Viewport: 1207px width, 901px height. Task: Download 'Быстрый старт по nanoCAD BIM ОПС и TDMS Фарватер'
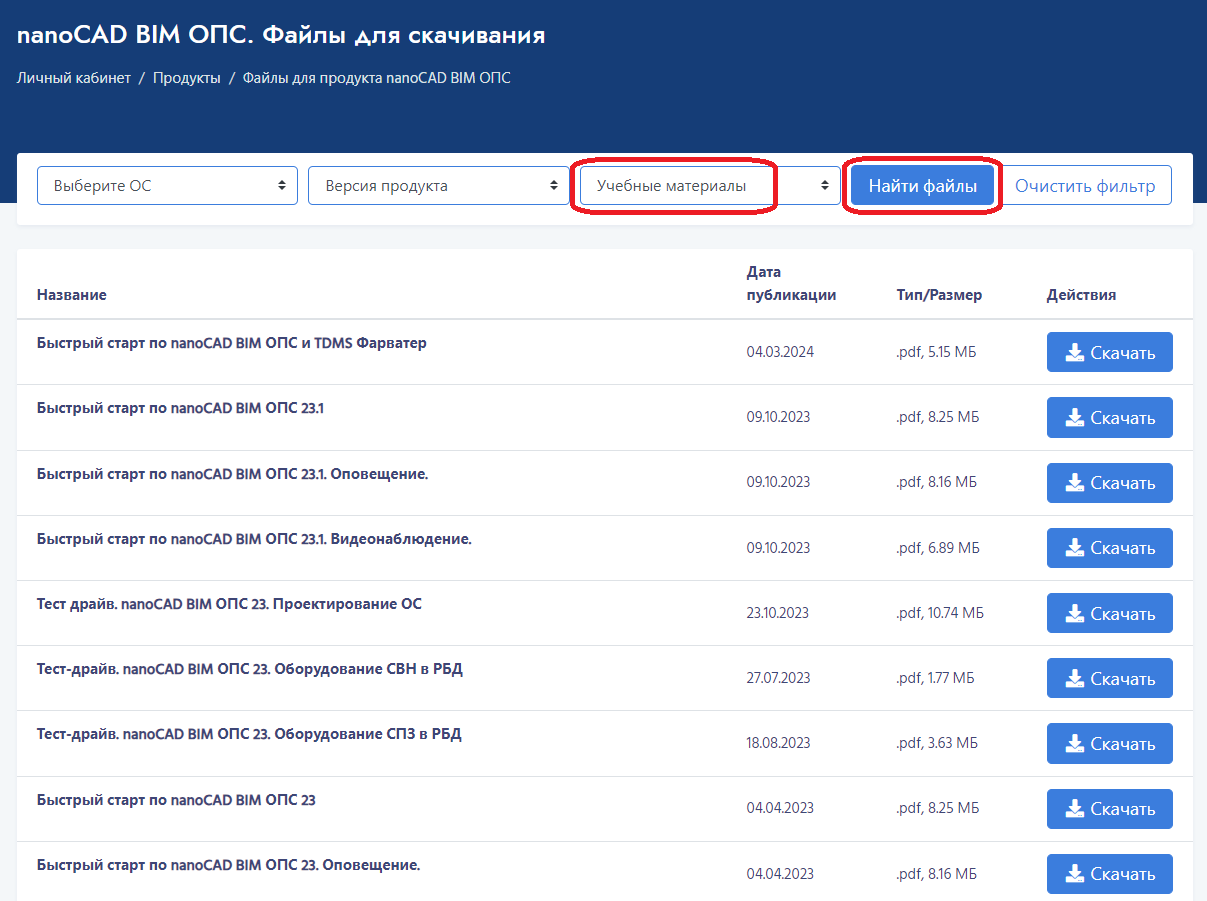(1110, 352)
